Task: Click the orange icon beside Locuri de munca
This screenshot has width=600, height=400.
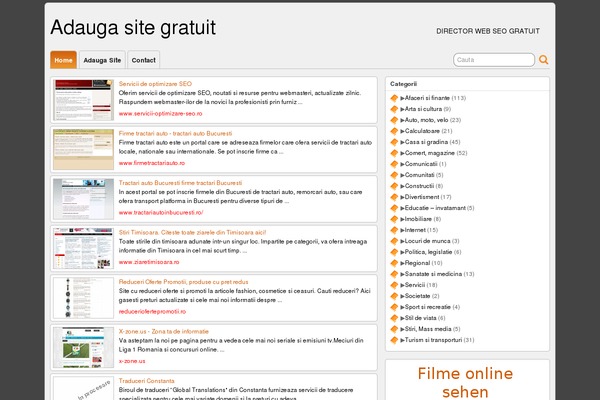Action: pyautogui.click(x=394, y=241)
